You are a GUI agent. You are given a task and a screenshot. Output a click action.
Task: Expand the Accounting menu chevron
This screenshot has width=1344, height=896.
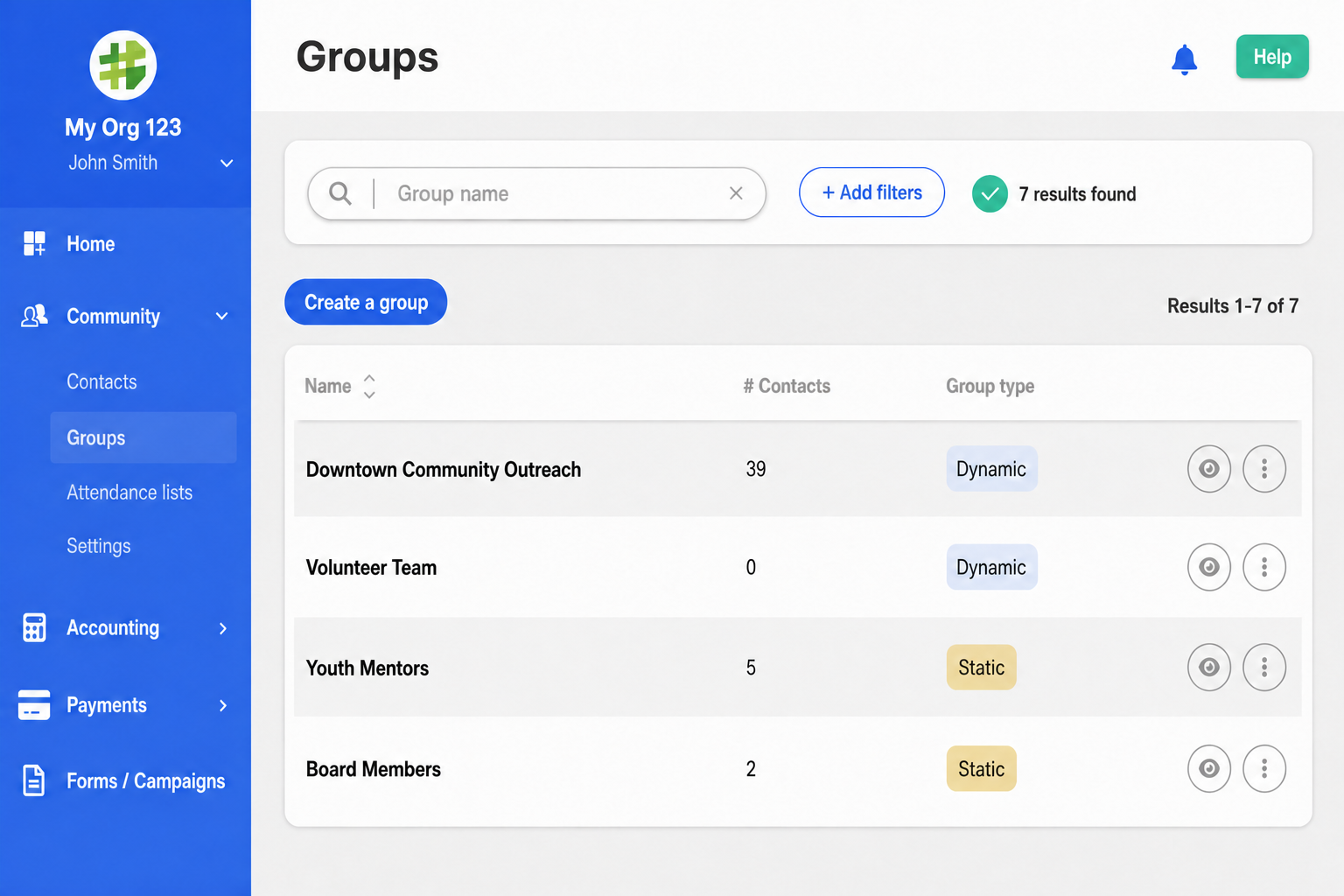tap(223, 628)
